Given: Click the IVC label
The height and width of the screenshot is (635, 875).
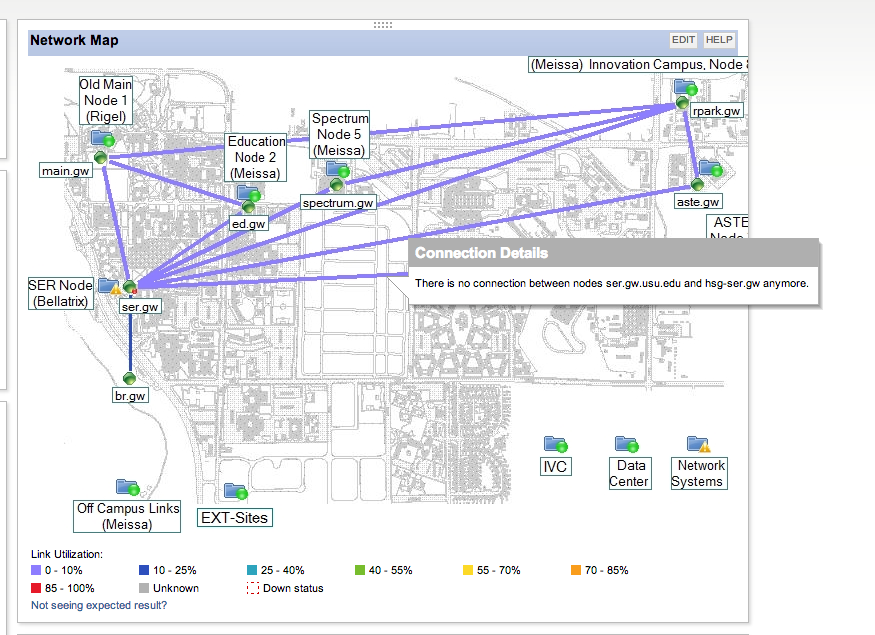Looking at the screenshot, I should (555, 466).
